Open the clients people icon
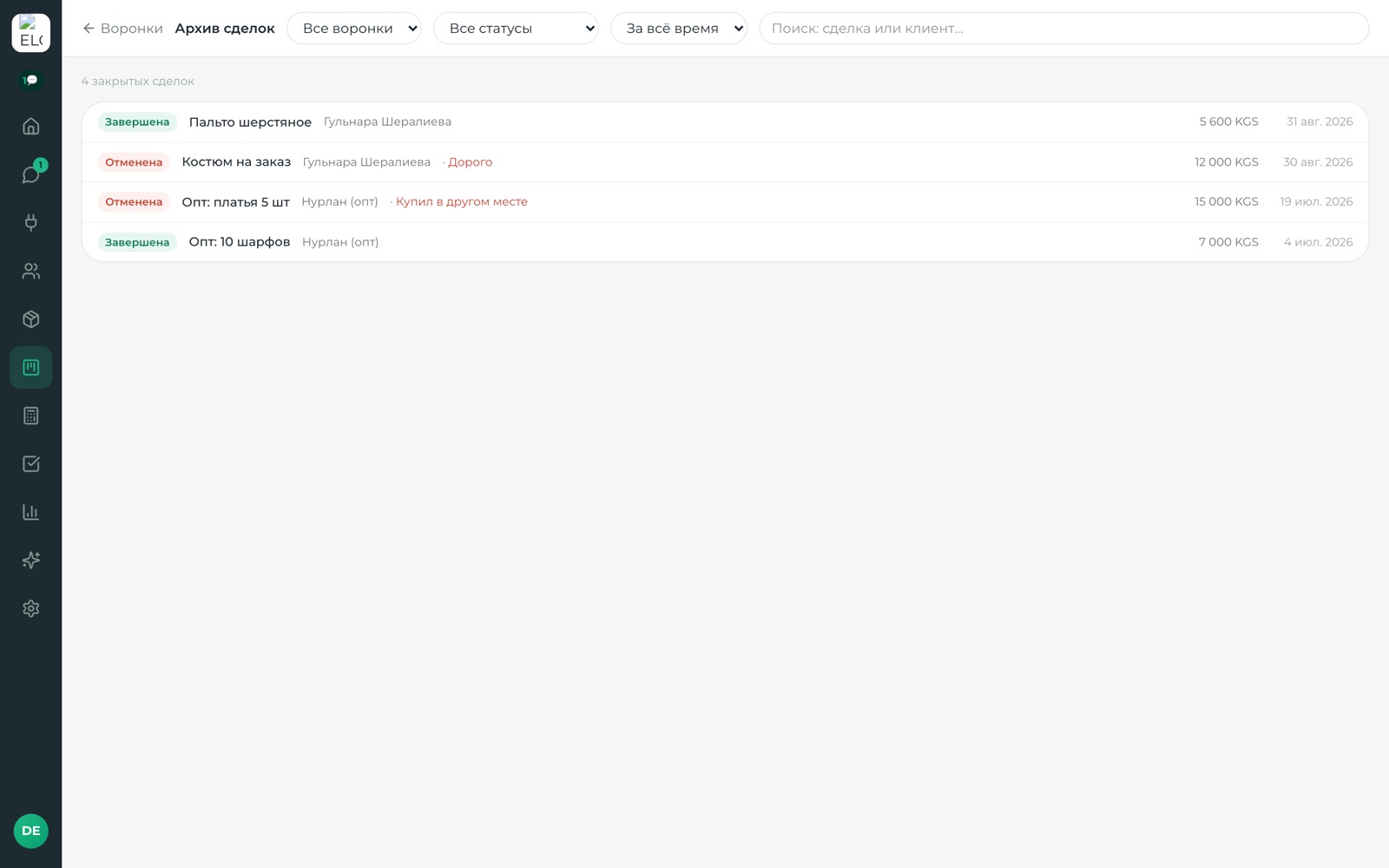Screen dimensions: 1389x868 tap(31, 271)
